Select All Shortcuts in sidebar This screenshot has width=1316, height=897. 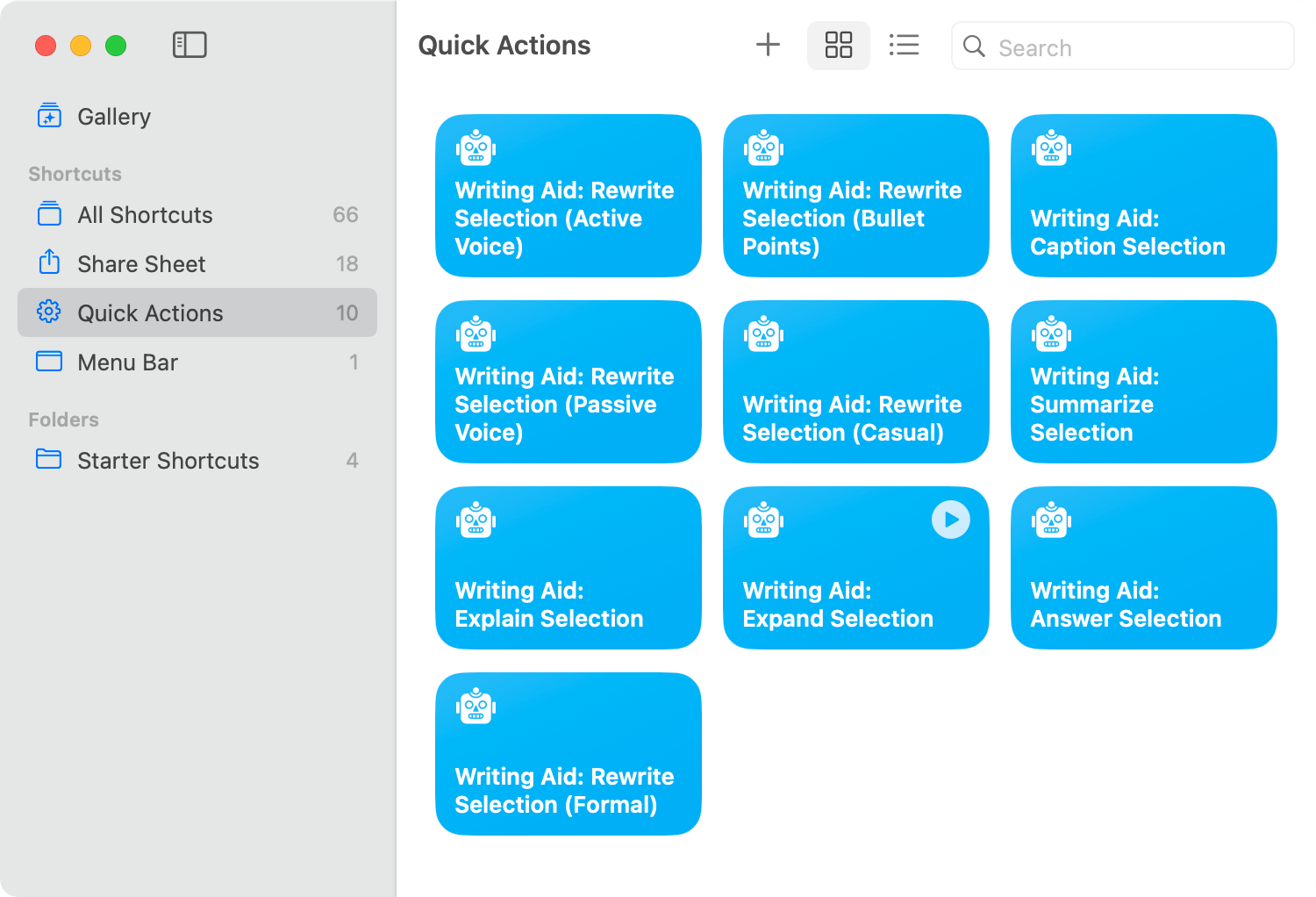tap(197, 215)
